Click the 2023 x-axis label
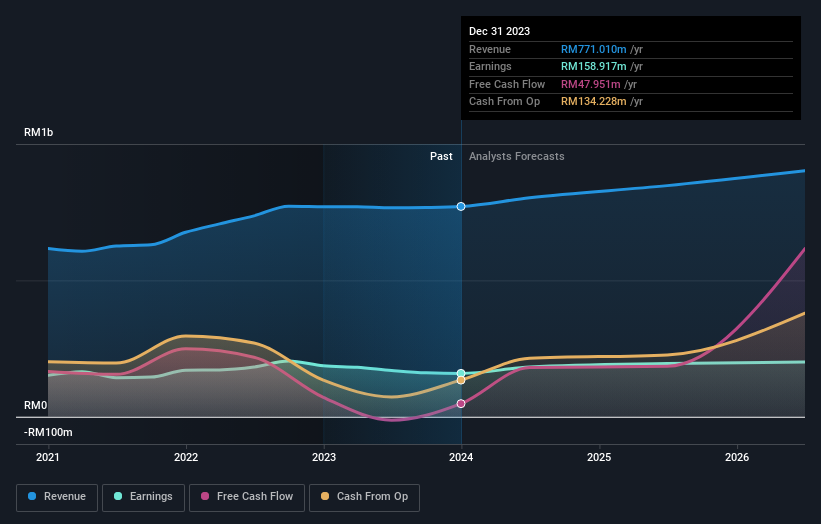821x524 pixels. pyautogui.click(x=324, y=457)
